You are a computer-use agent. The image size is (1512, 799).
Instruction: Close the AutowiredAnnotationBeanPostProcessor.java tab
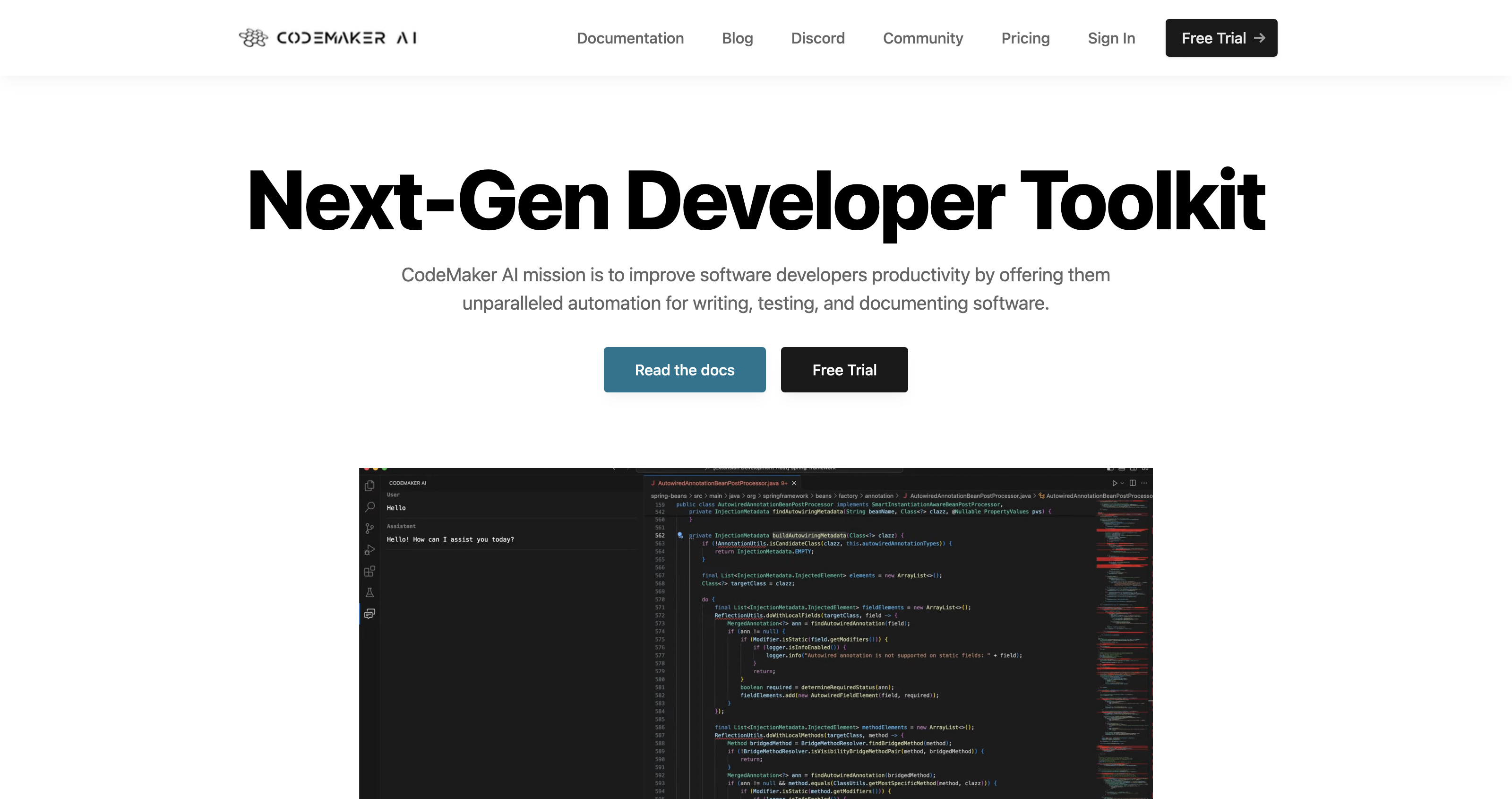(794, 483)
